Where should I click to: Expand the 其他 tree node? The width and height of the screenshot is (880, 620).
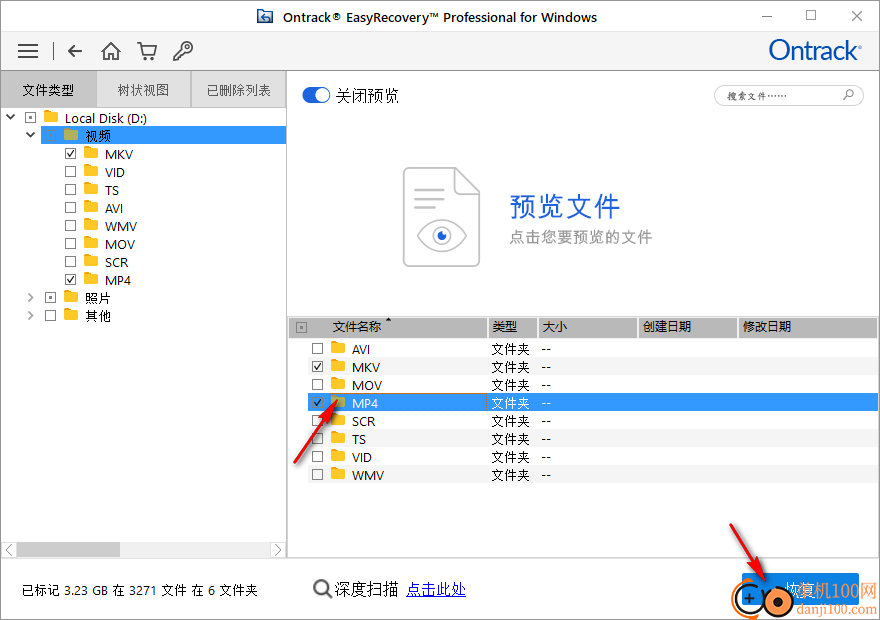[x=31, y=315]
